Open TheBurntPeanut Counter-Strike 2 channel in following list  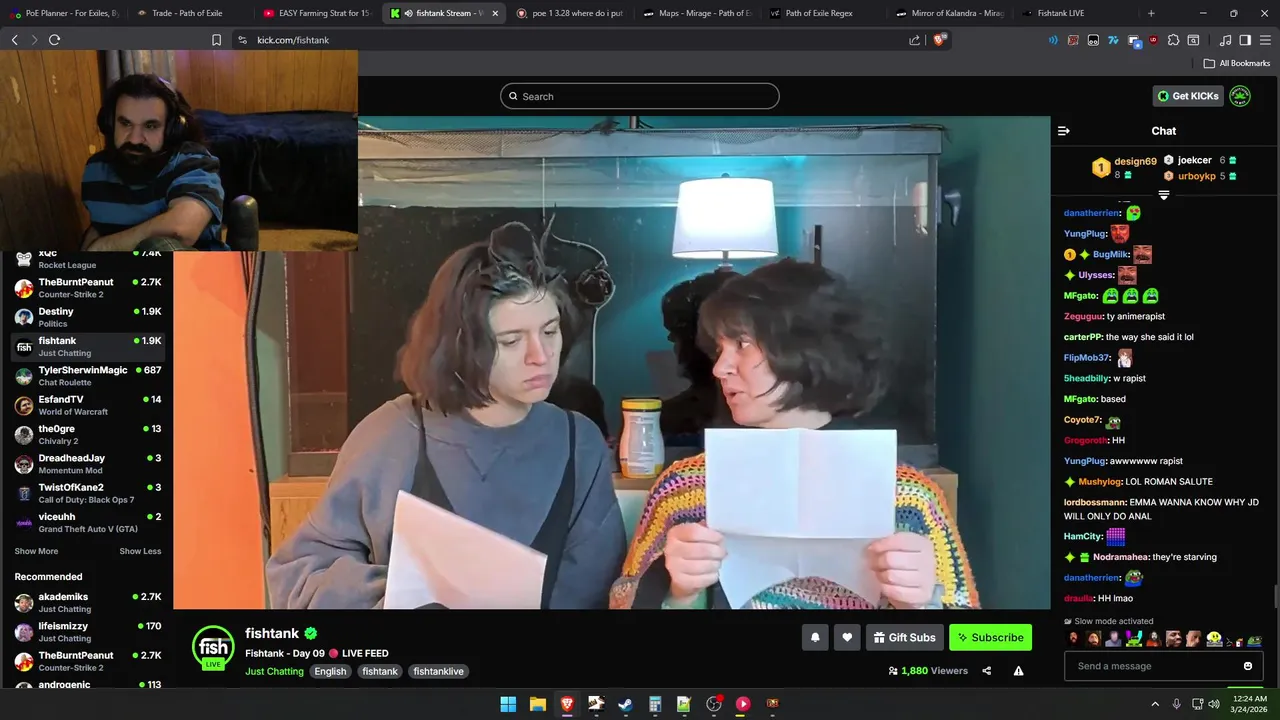pyautogui.click(x=88, y=288)
